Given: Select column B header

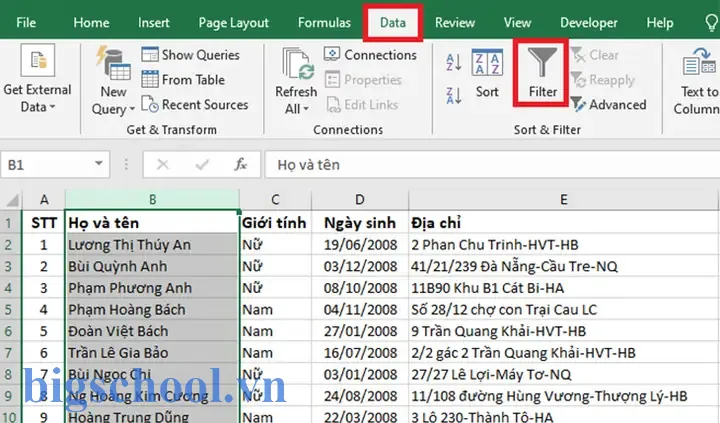Looking at the screenshot, I should click(152, 199).
